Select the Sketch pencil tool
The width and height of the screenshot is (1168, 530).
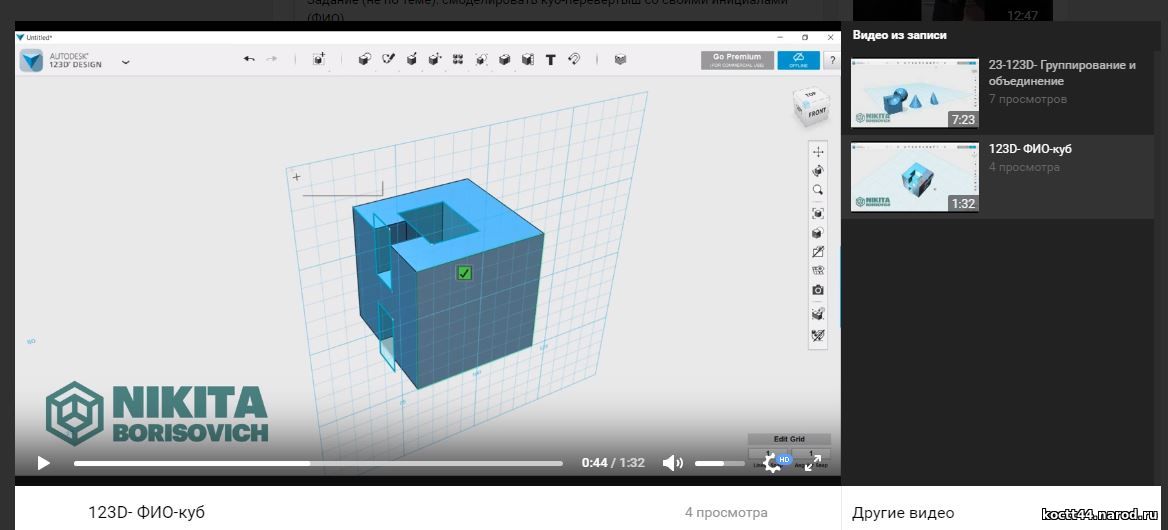point(388,60)
